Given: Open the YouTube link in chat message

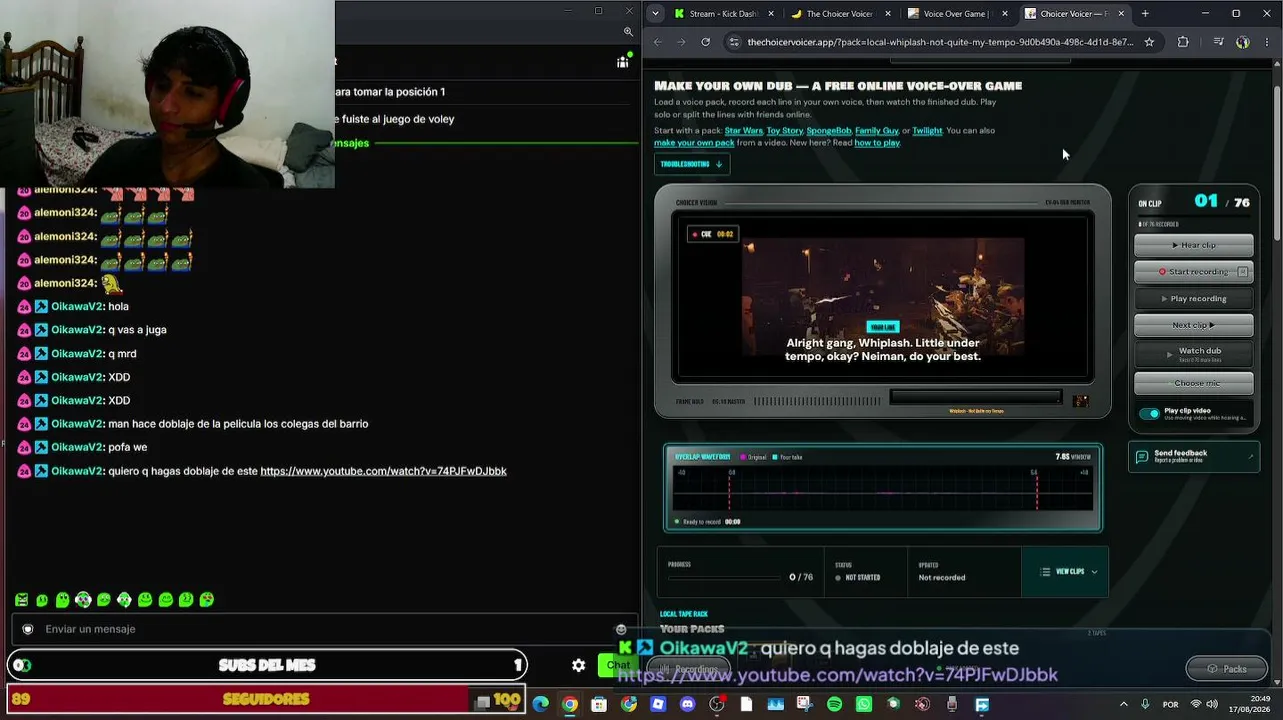Looking at the screenshot, I should [x=383, y=471].
